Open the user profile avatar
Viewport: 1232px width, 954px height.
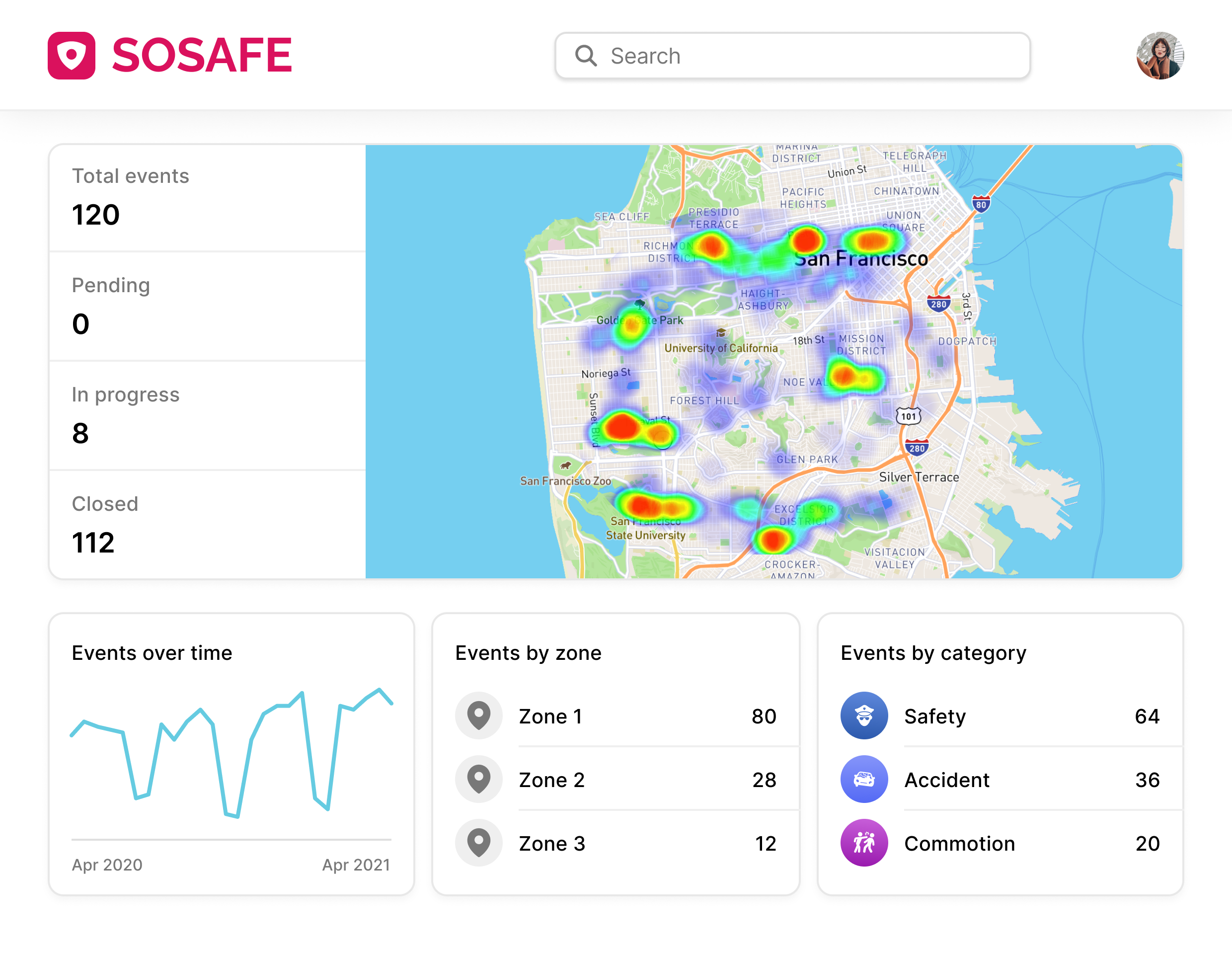click(1160, 56)
